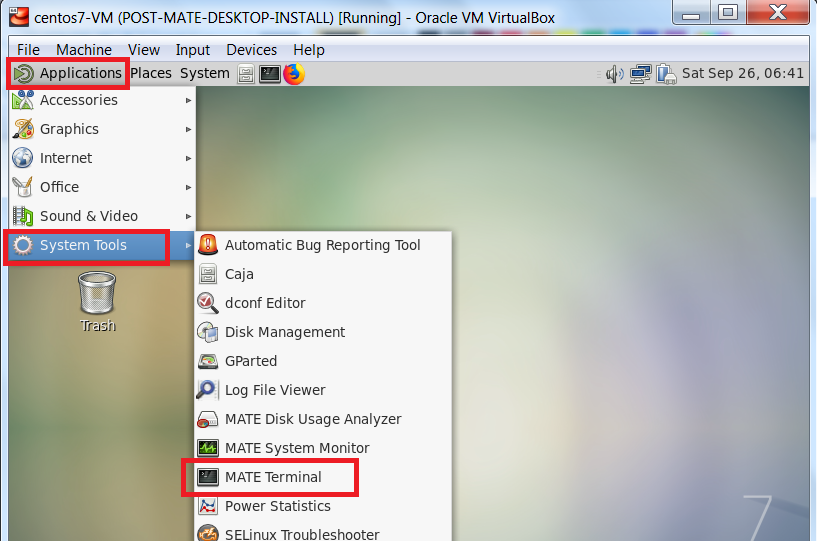Expand the Accessories submenu
The width and height of the screenshot is (817, 541).
[78, 100]
